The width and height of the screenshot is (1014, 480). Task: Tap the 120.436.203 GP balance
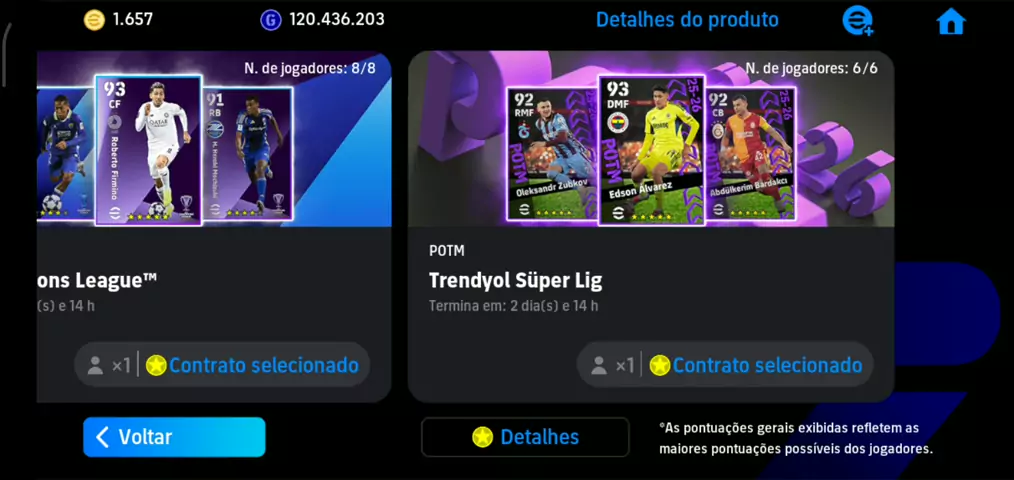(337, 19)
